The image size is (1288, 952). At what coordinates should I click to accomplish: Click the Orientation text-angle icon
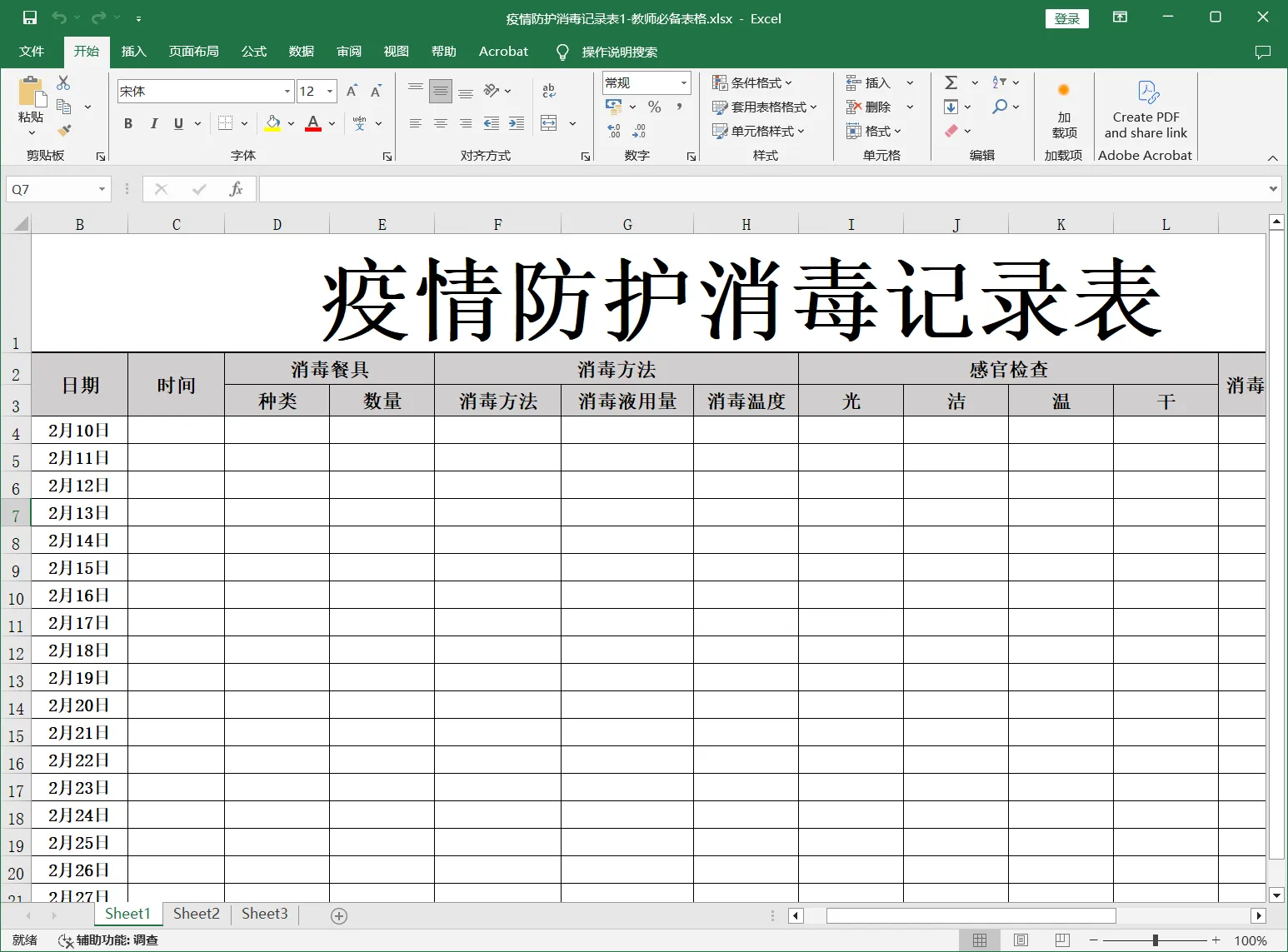tap(492, 90)
